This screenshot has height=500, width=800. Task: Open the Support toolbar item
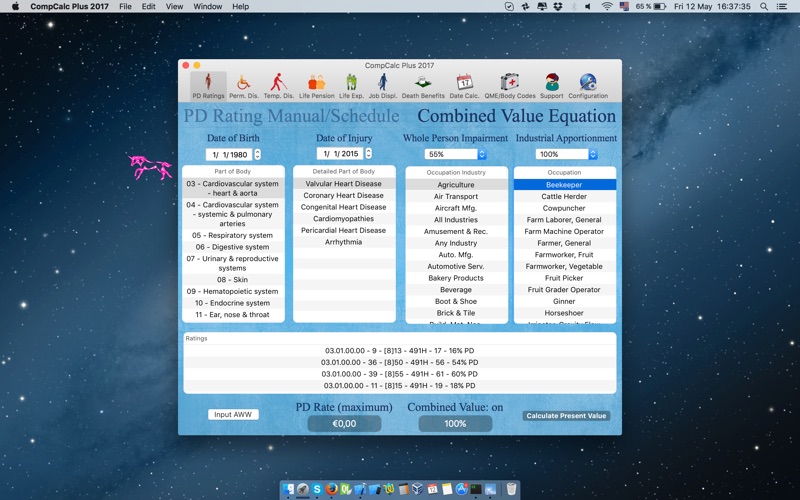point(552,86)
